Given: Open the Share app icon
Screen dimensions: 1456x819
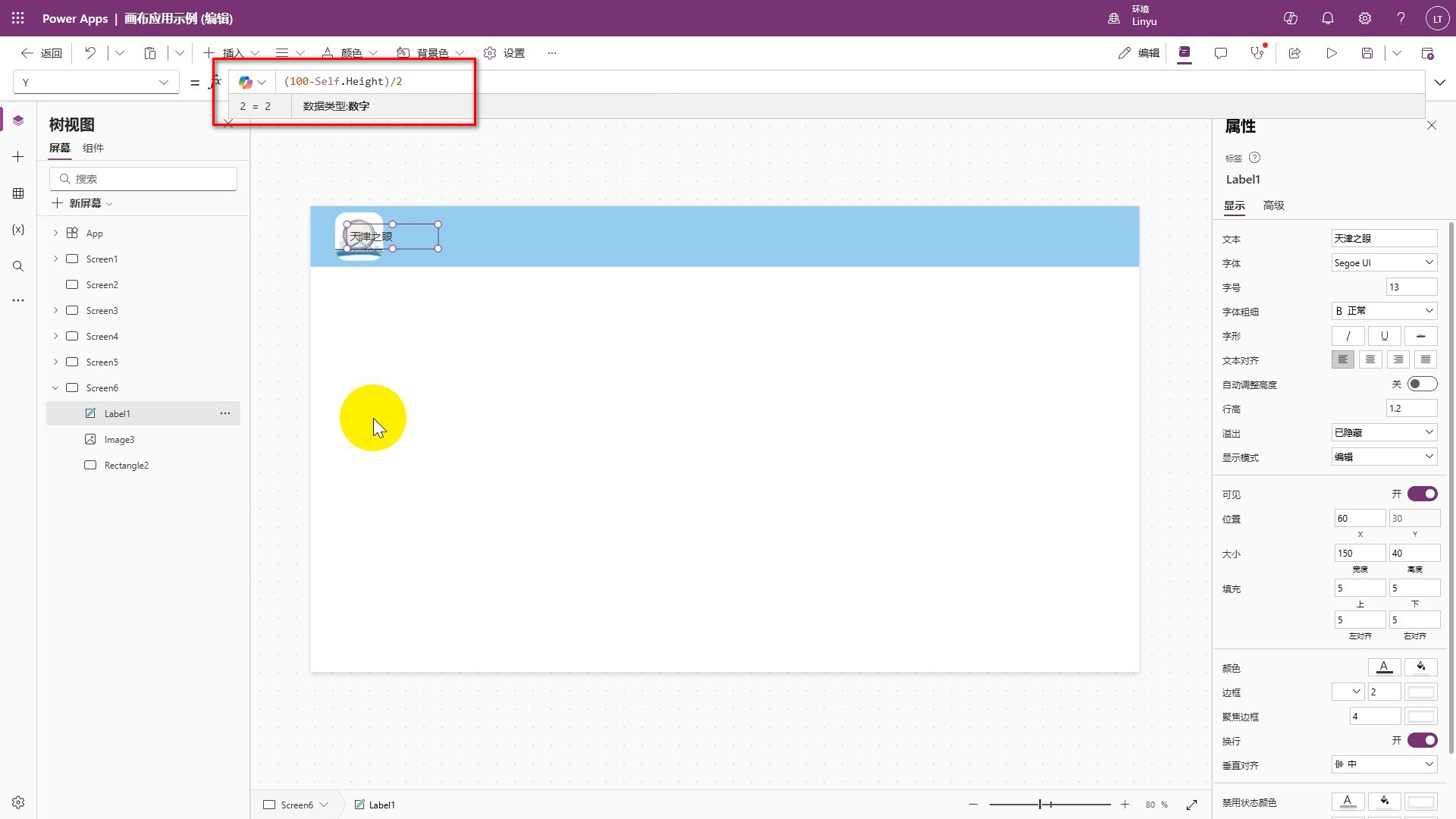Looking at the screenshot, I should click(x=1294, y=53).
